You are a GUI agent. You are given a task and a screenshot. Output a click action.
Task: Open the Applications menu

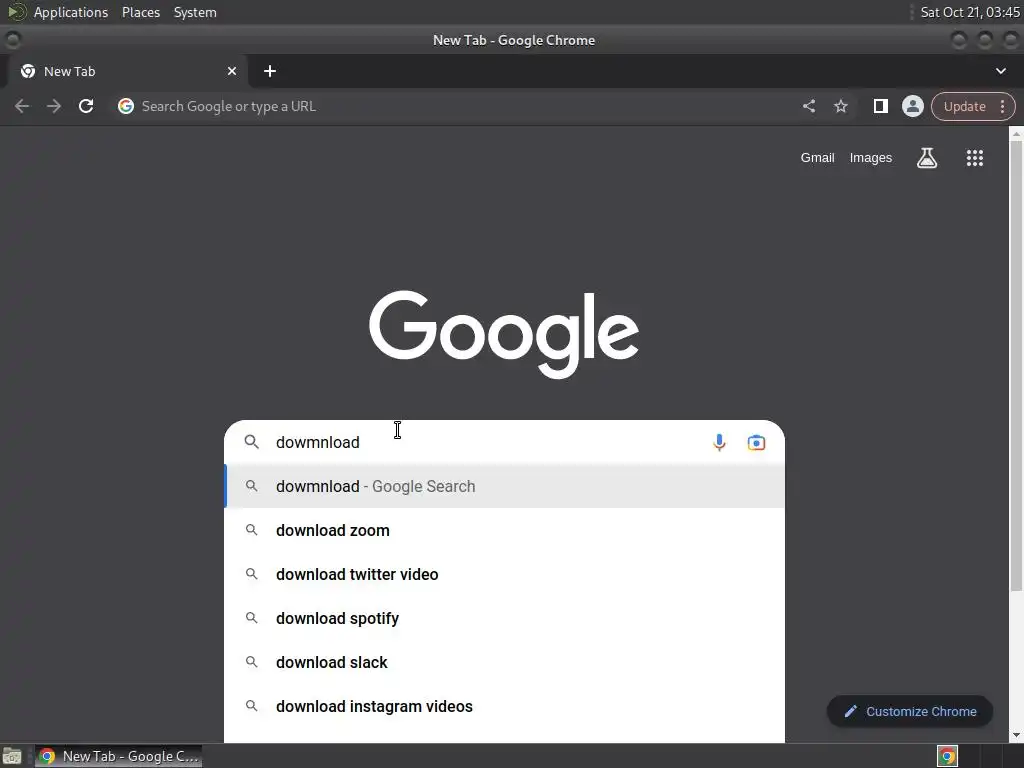coord(71,12)
